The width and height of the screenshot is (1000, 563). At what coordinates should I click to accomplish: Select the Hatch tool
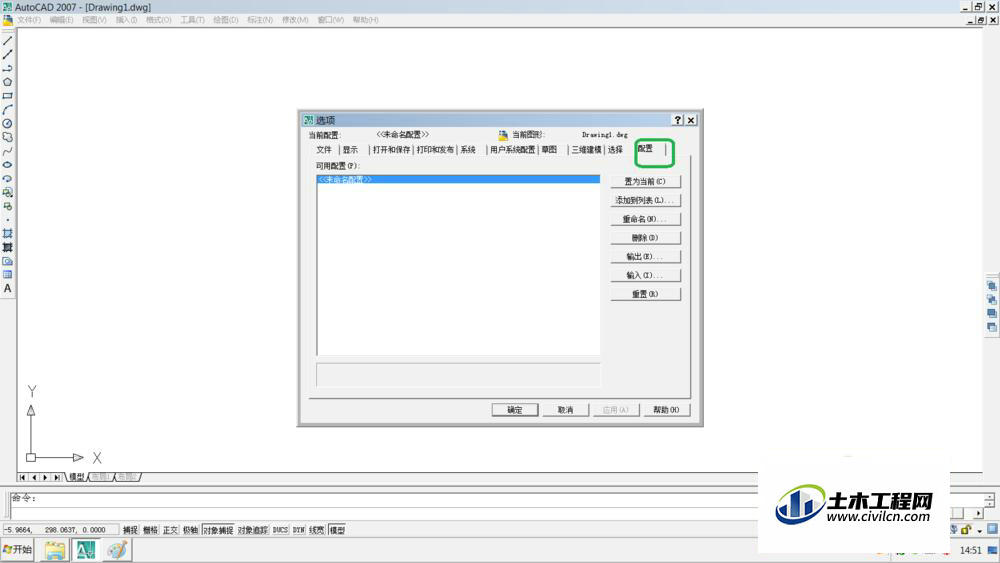click(x=8, y=233)
